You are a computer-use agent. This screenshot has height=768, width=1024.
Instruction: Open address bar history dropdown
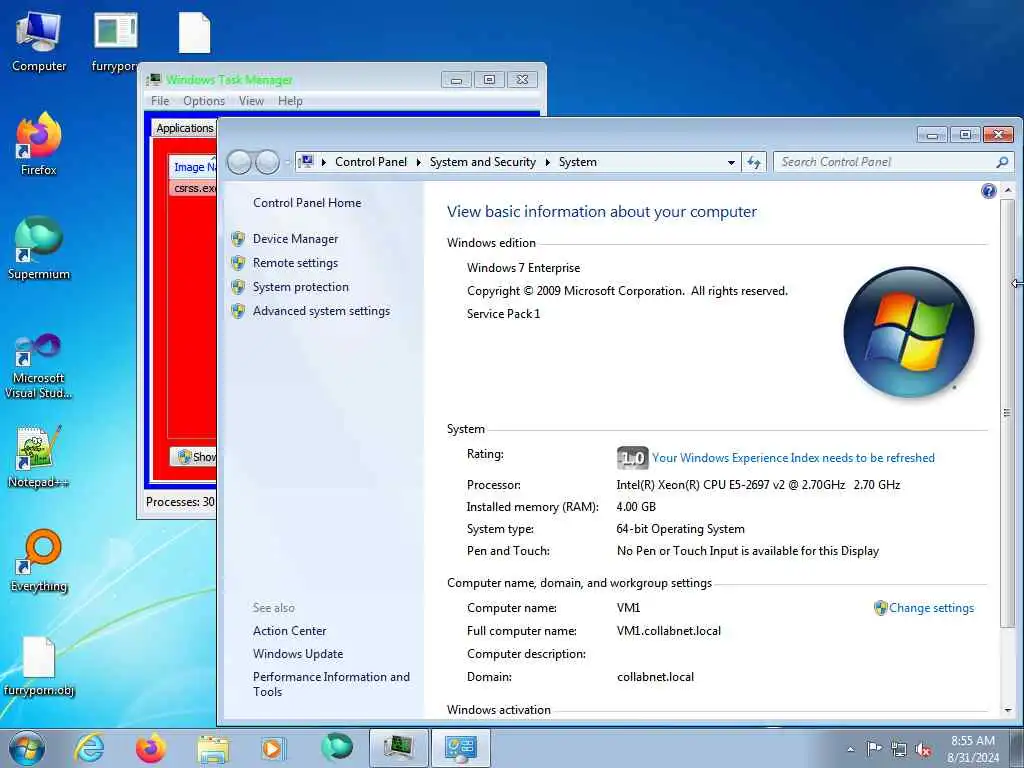[731, 162]
